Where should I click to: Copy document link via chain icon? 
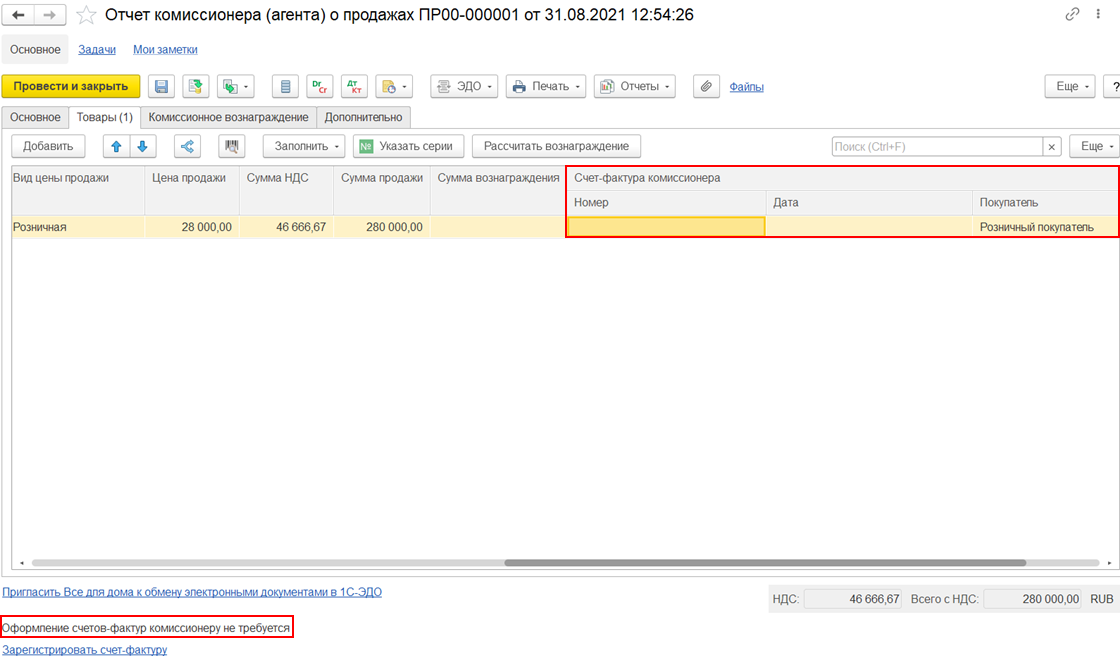[1072, 14]
